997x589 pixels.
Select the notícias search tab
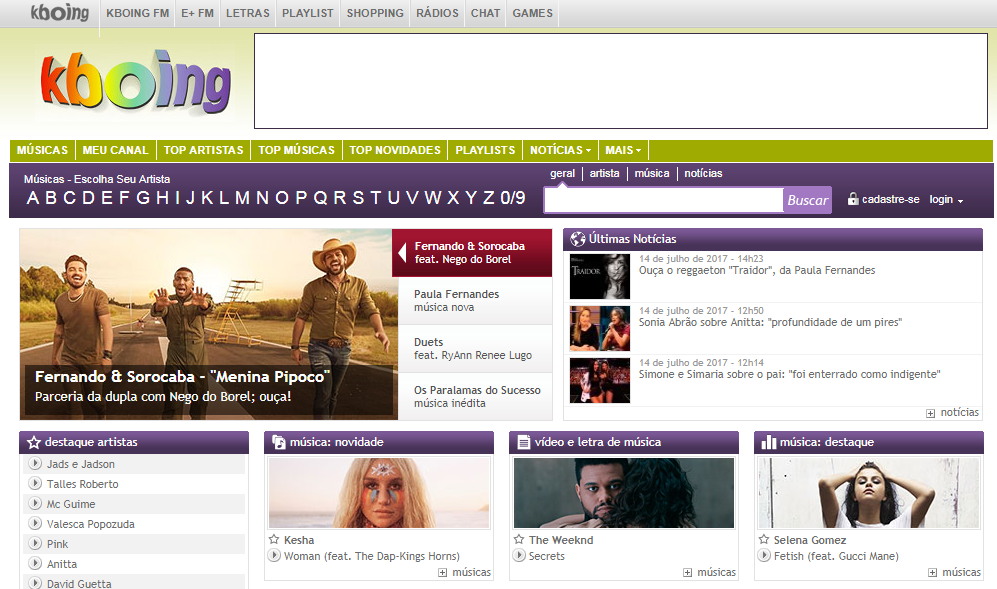click(x=703, y=173)
